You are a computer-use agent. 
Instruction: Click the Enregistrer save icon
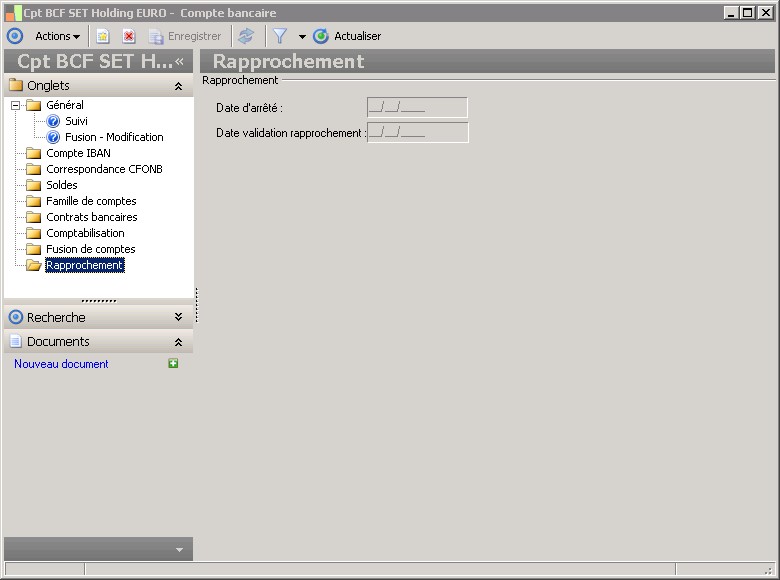(156, 36)
